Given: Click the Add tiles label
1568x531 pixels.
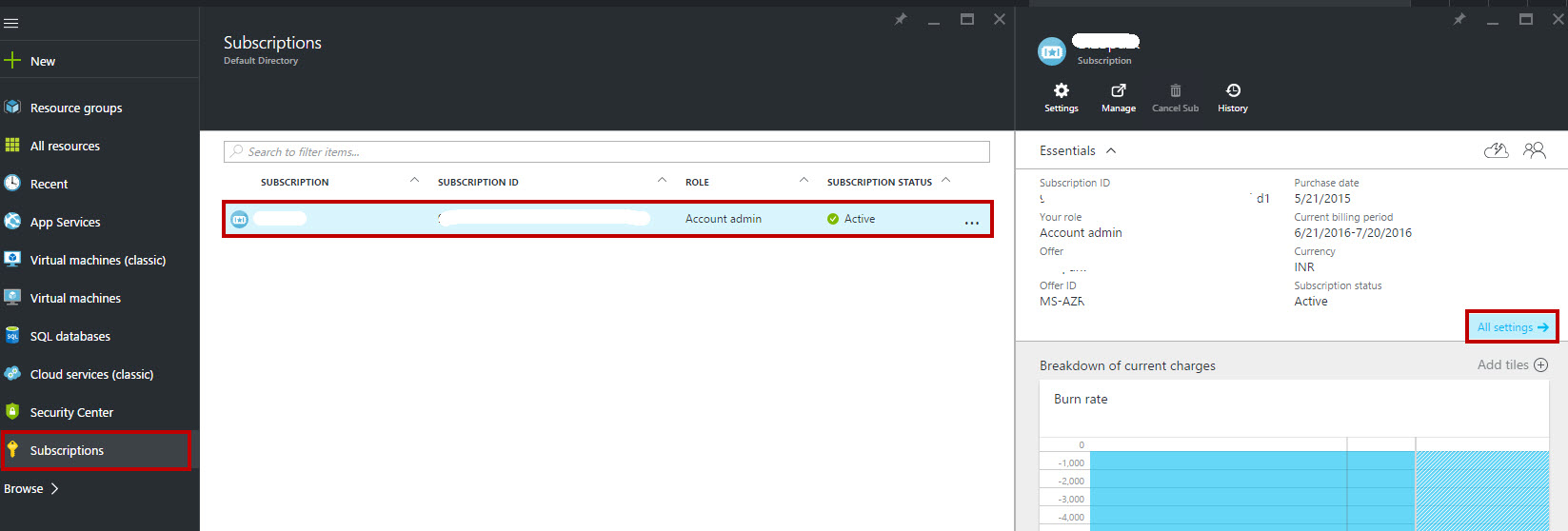Looking at the screenshot, I should coord(1503,364).
